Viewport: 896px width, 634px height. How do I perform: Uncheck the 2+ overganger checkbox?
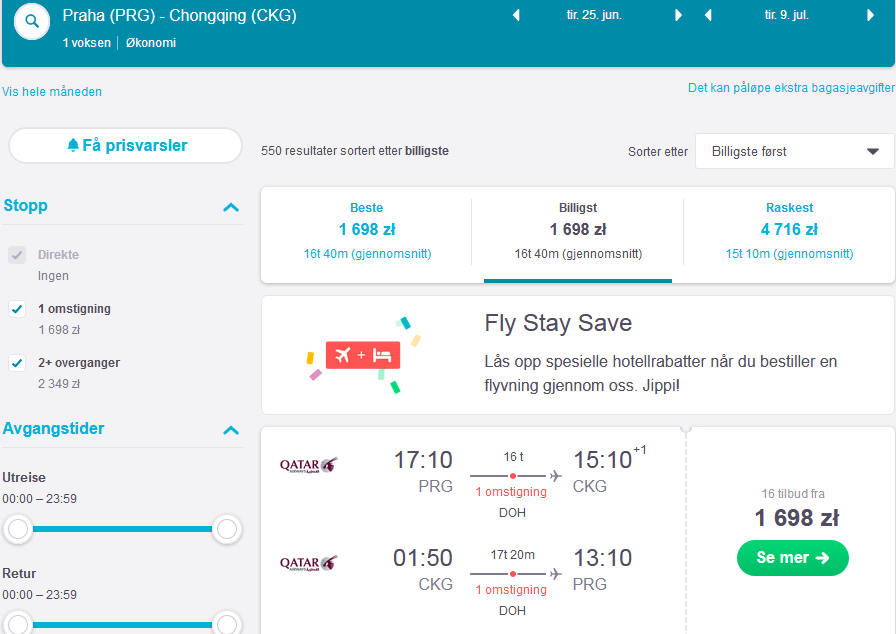[17, 363]
